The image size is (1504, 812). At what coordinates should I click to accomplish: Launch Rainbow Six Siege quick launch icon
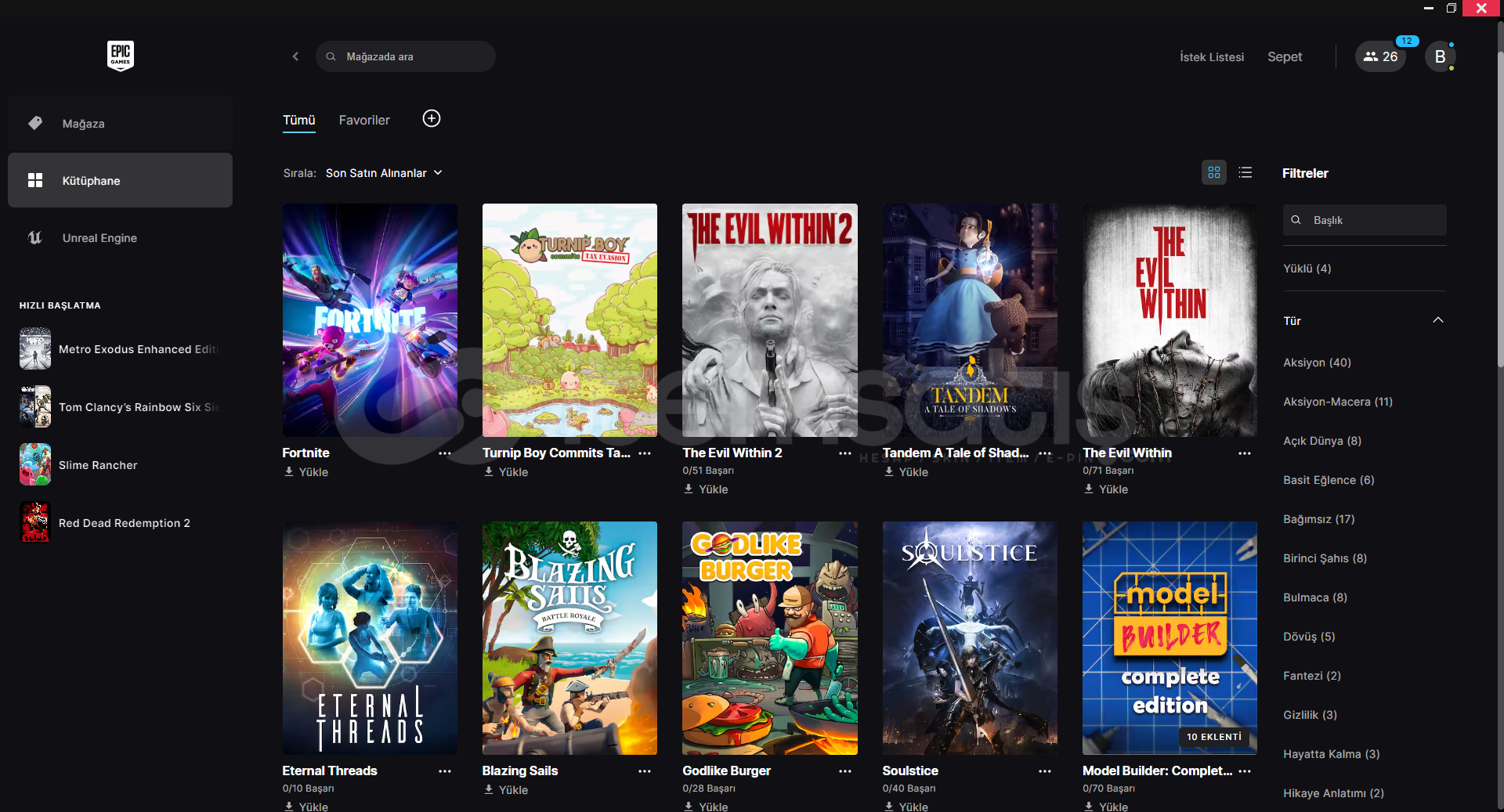(x=35, y=406)
